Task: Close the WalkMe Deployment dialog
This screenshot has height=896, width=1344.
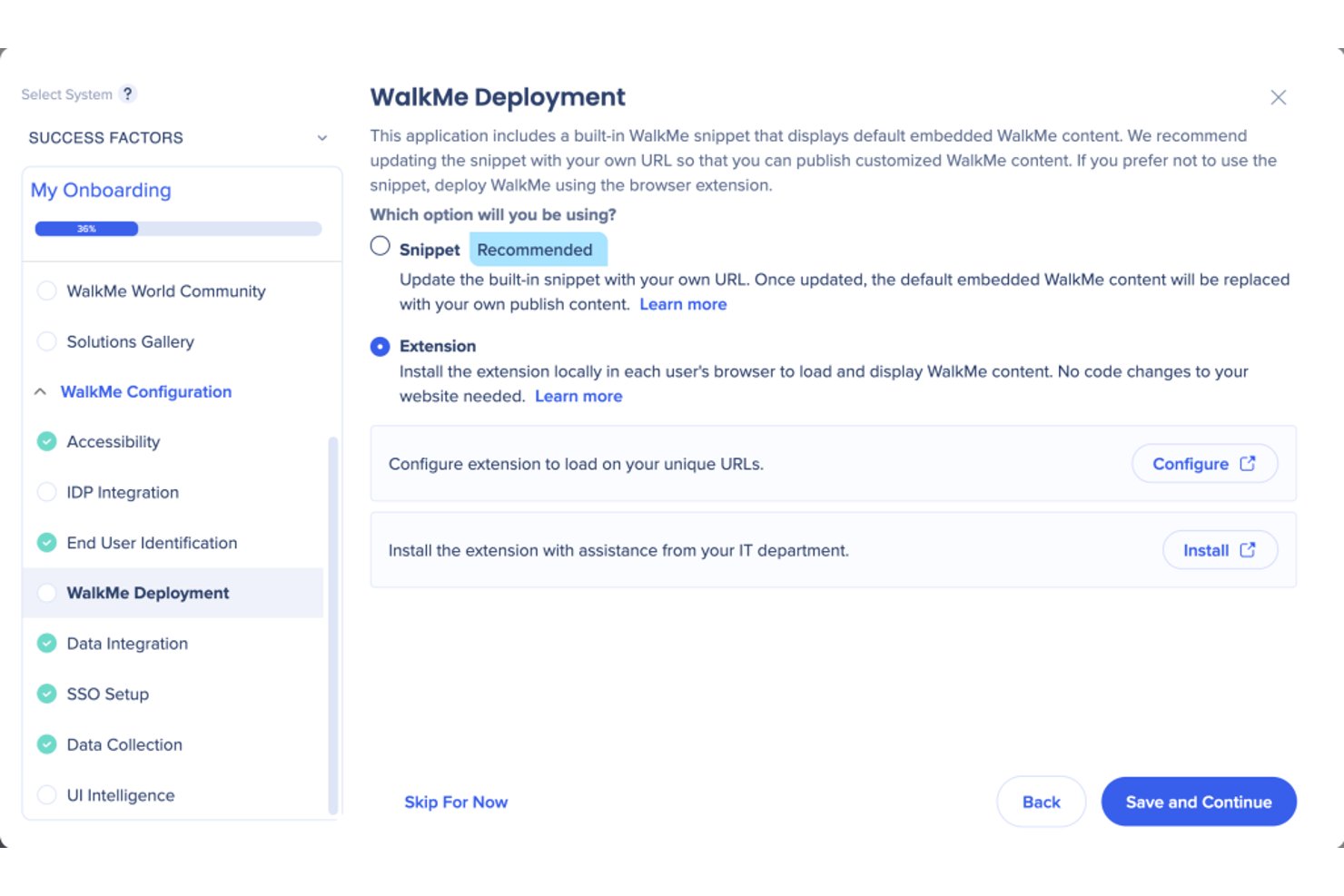Action: [x=1278, y=97]
